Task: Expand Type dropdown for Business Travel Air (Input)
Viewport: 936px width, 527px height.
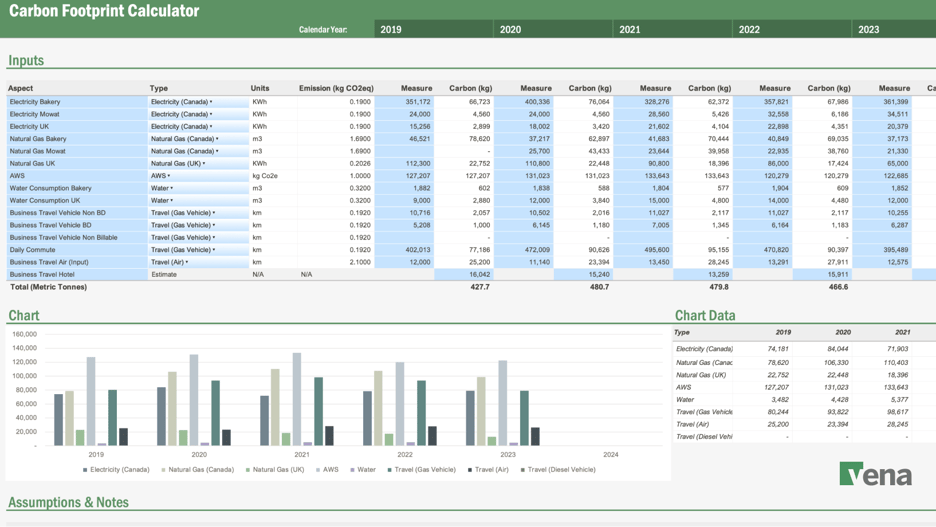Action: 187,262
